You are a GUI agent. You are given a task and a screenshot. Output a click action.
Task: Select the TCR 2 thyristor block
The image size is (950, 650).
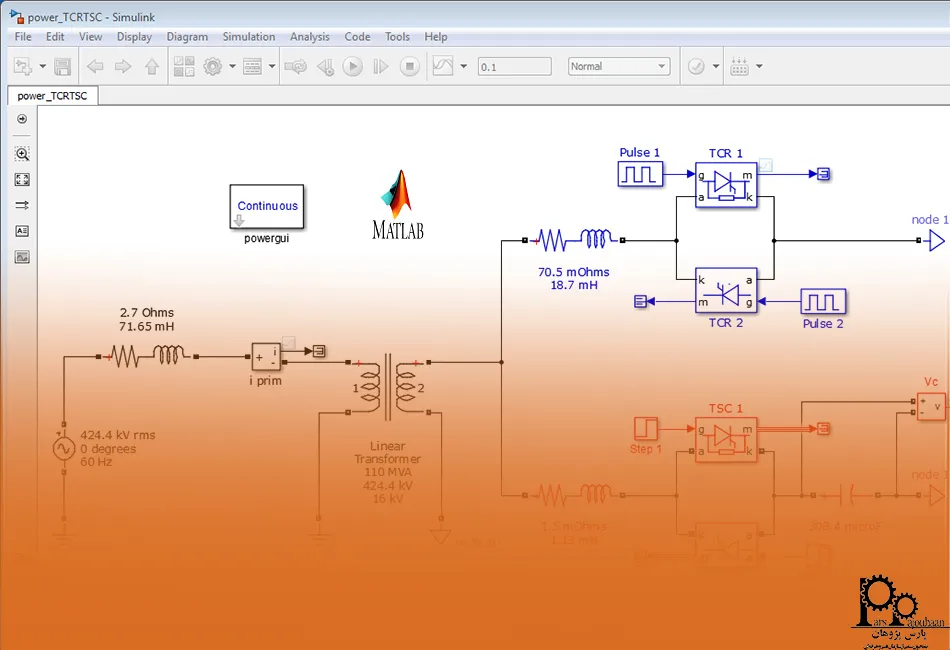pos(726,290)
